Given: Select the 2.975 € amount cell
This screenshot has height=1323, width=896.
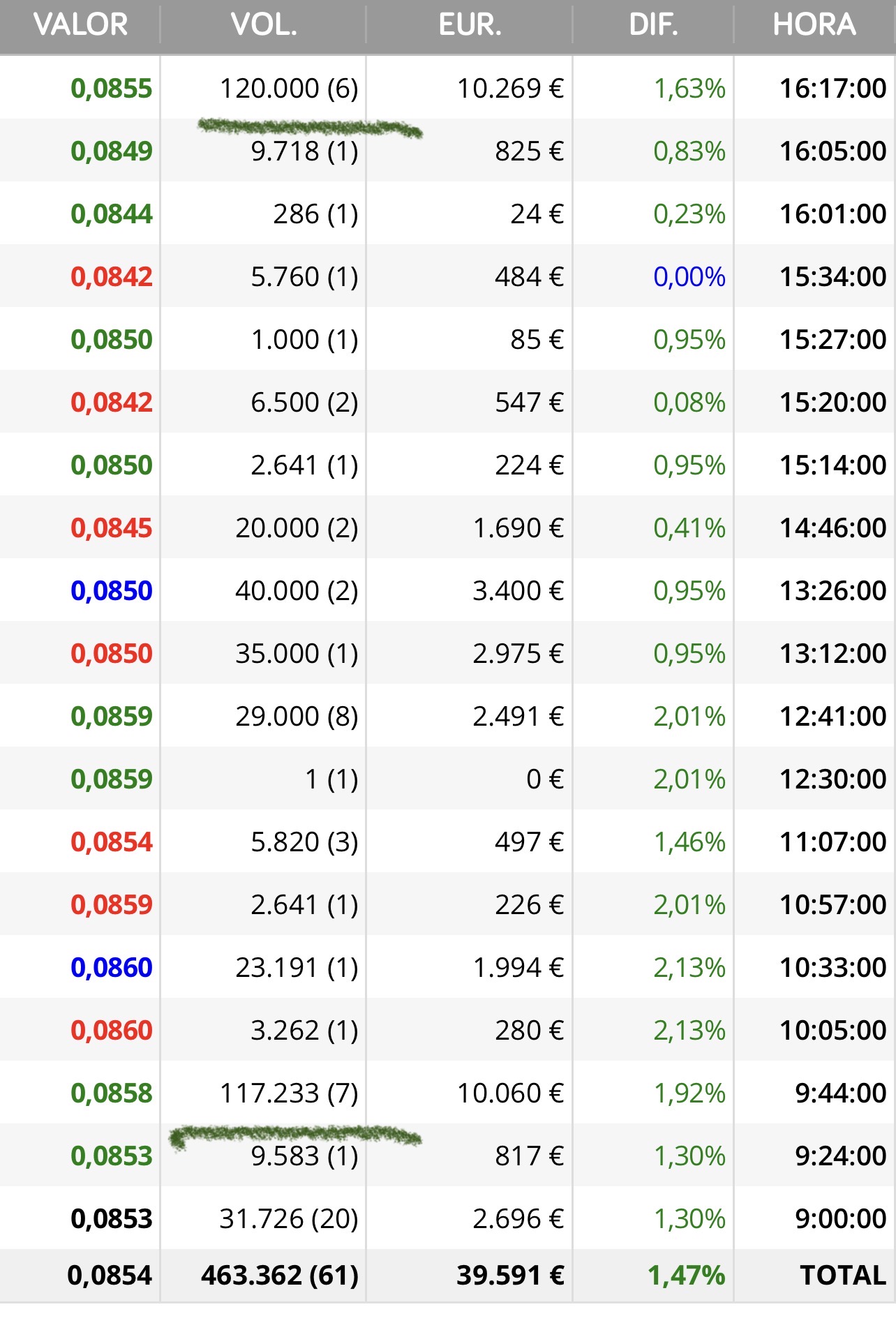Looking at the screenshot, I should click(x=518, y=654).
